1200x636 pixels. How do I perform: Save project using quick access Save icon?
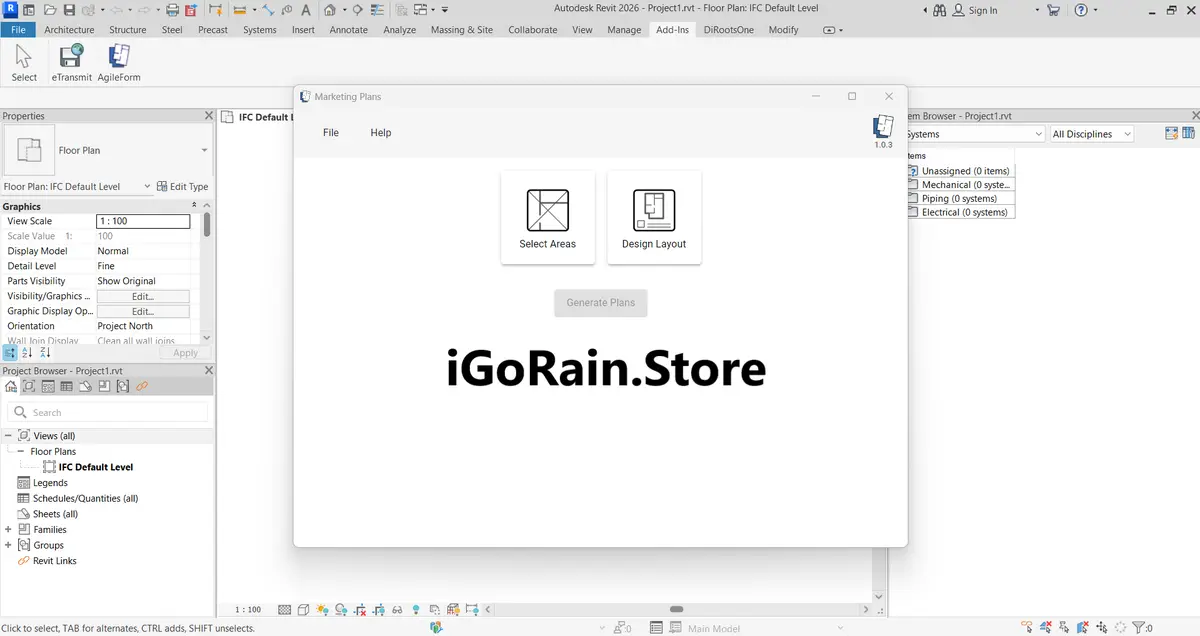tap(69, 10)
